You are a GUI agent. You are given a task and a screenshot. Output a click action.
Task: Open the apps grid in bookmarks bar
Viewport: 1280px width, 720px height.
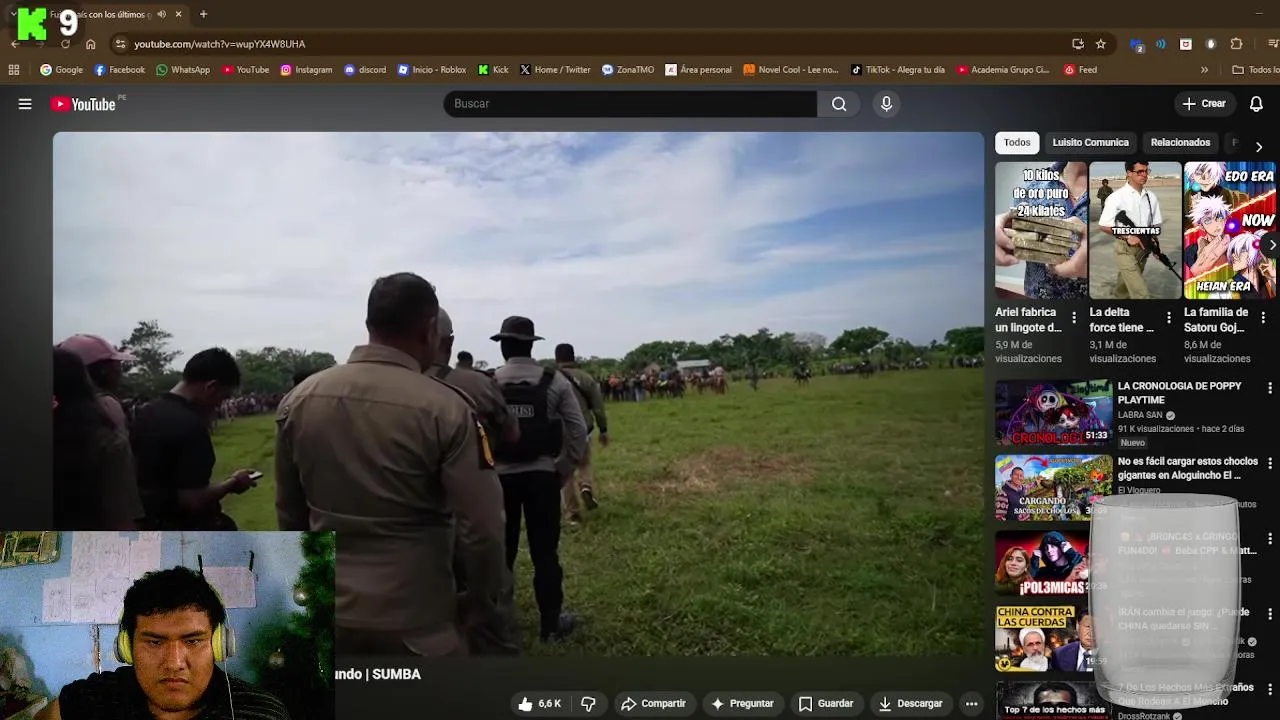pos(14,70)
